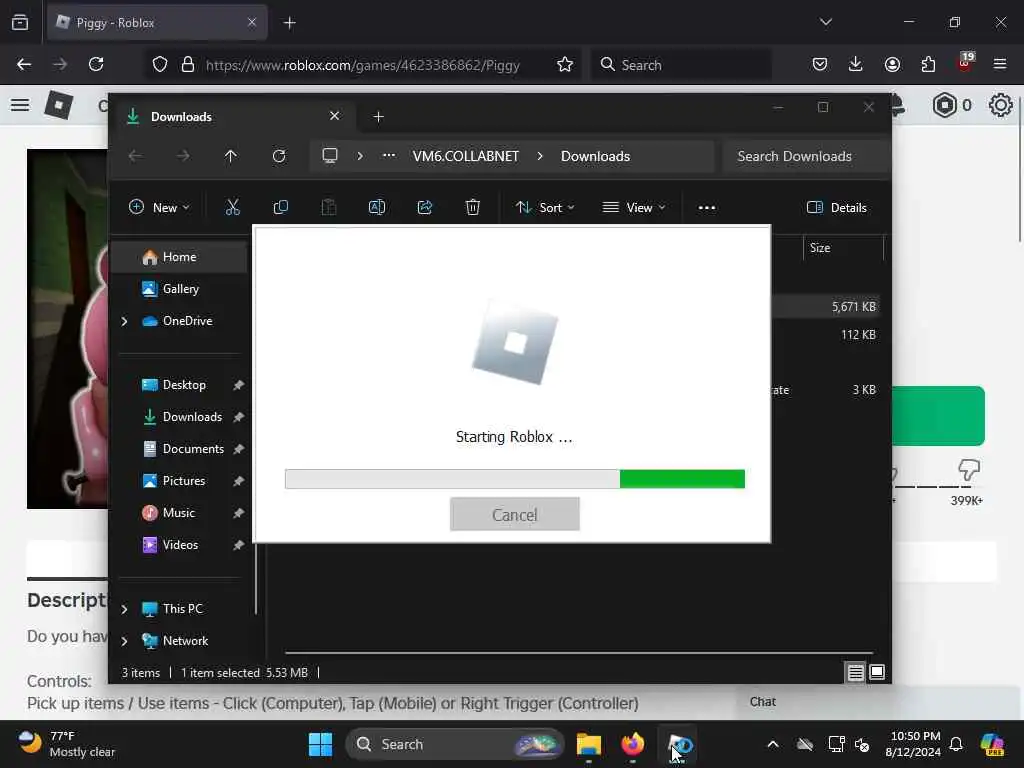Click the Copy icon in Explorer toolbar
Viewport: 1024px width, 768px height.
tap(281, 208)
